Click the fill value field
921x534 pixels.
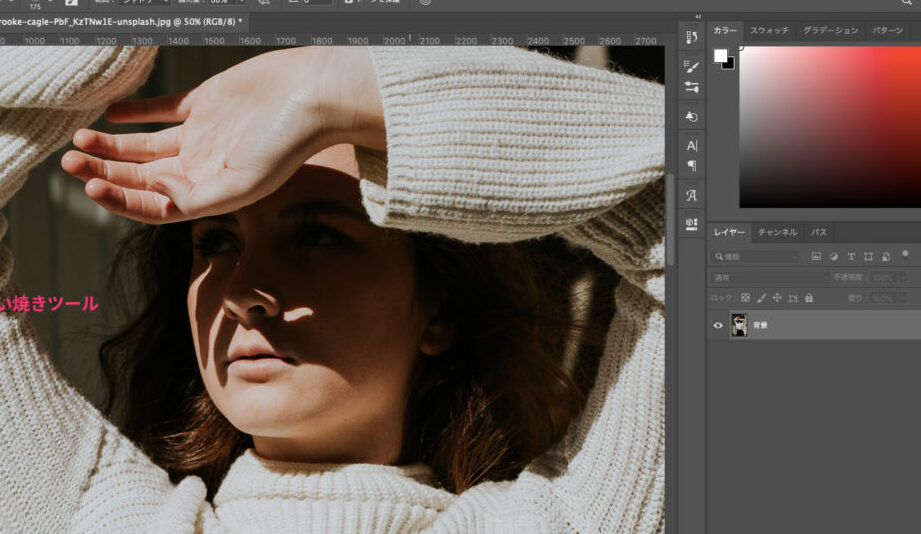(x=883, y=298)
